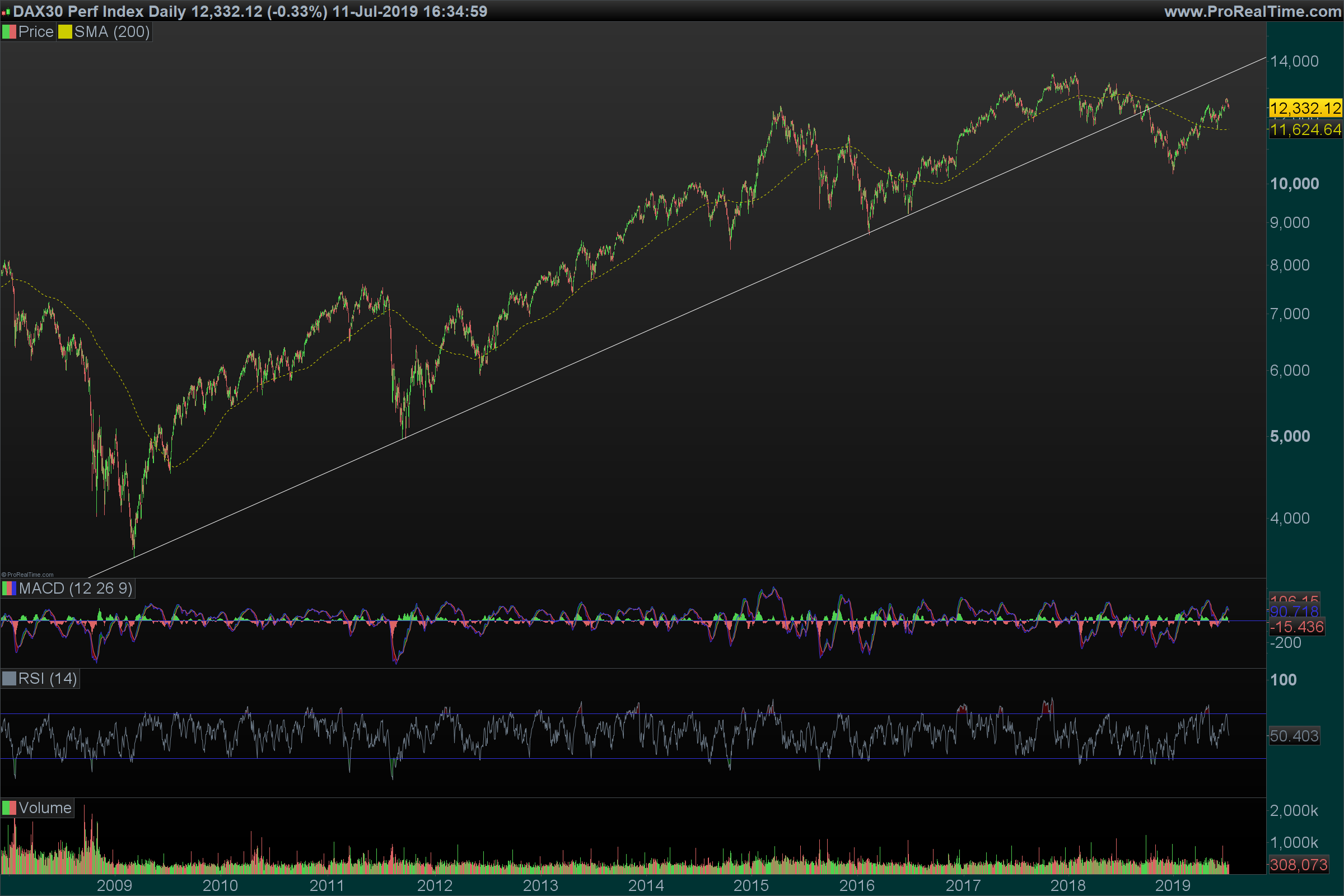The image size is (1344, 896).
Task: Click the yellow 12,332.12 current price tag
Action: tap(1305, 108)
